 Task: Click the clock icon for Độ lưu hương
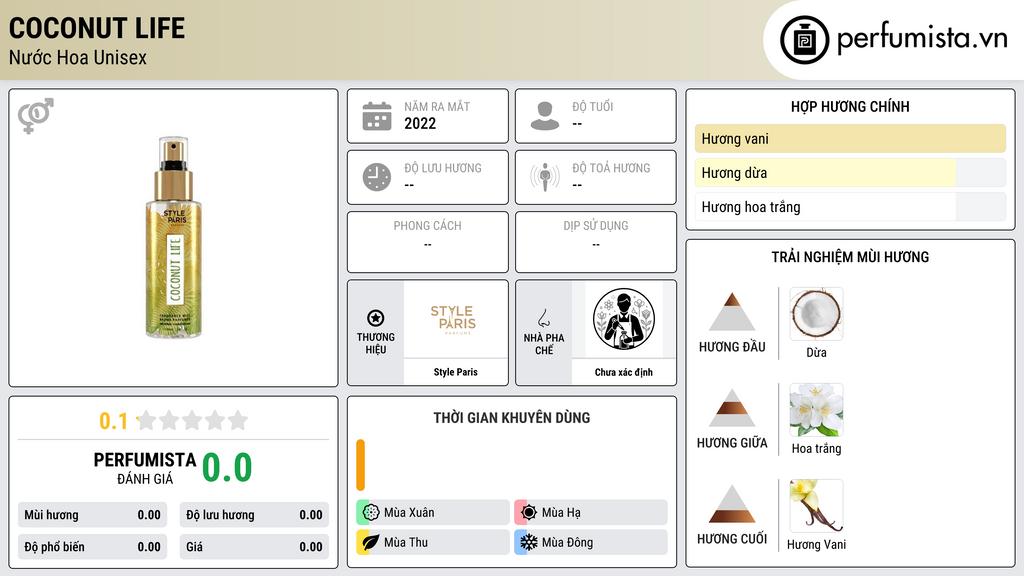tap(377, 177)
